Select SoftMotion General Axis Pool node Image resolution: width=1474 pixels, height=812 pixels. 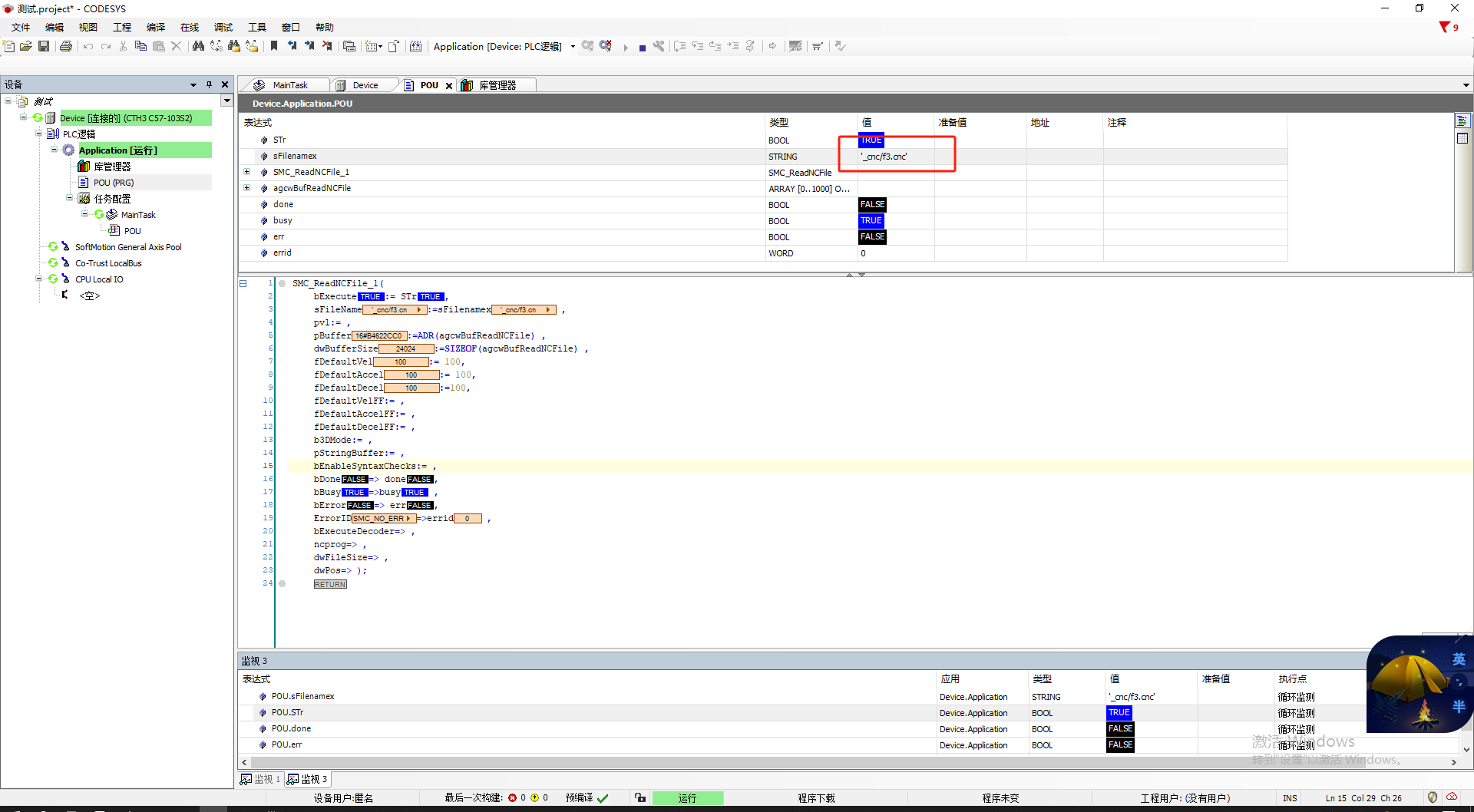(128, 247)
